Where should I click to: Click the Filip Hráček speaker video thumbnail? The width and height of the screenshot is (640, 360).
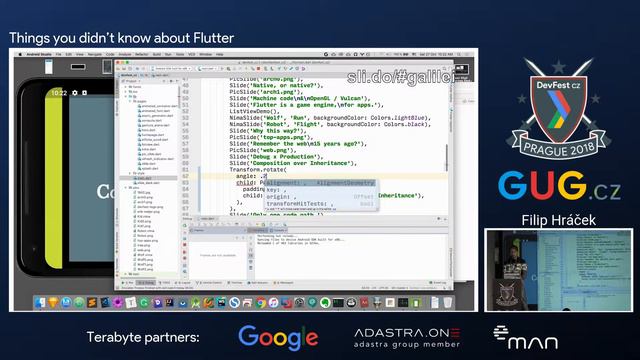[558, 270]
